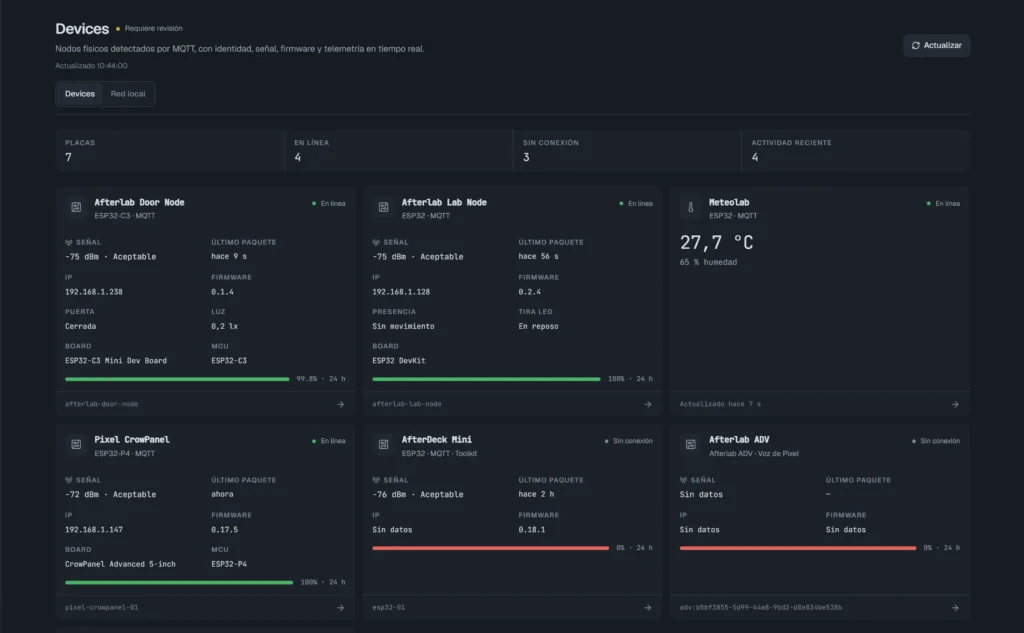Click firmware value 0.18.1
This screenshot has width=1024, height=633.
pos(532,530)
